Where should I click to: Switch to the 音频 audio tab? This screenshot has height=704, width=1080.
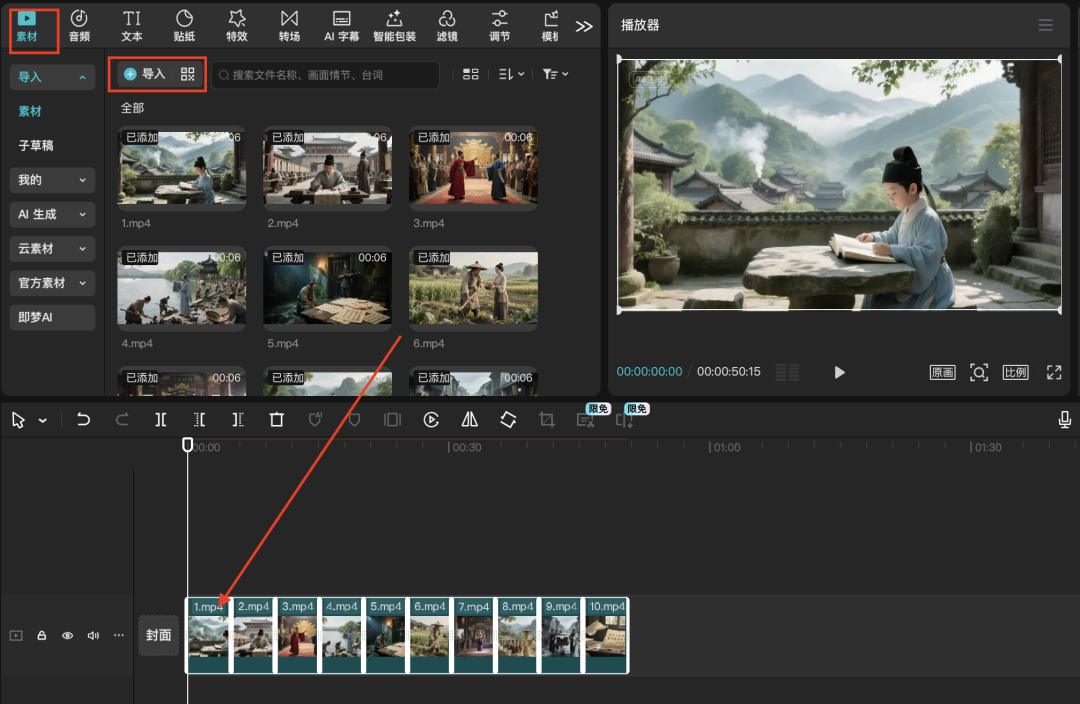79,26
